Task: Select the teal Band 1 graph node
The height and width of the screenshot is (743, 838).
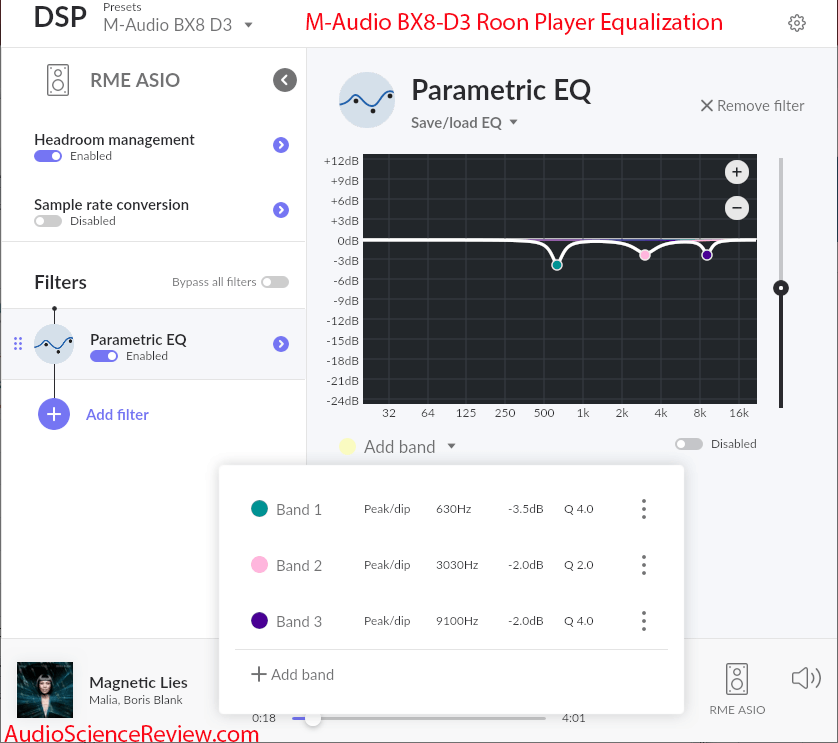Action: (x=557, y=265)
